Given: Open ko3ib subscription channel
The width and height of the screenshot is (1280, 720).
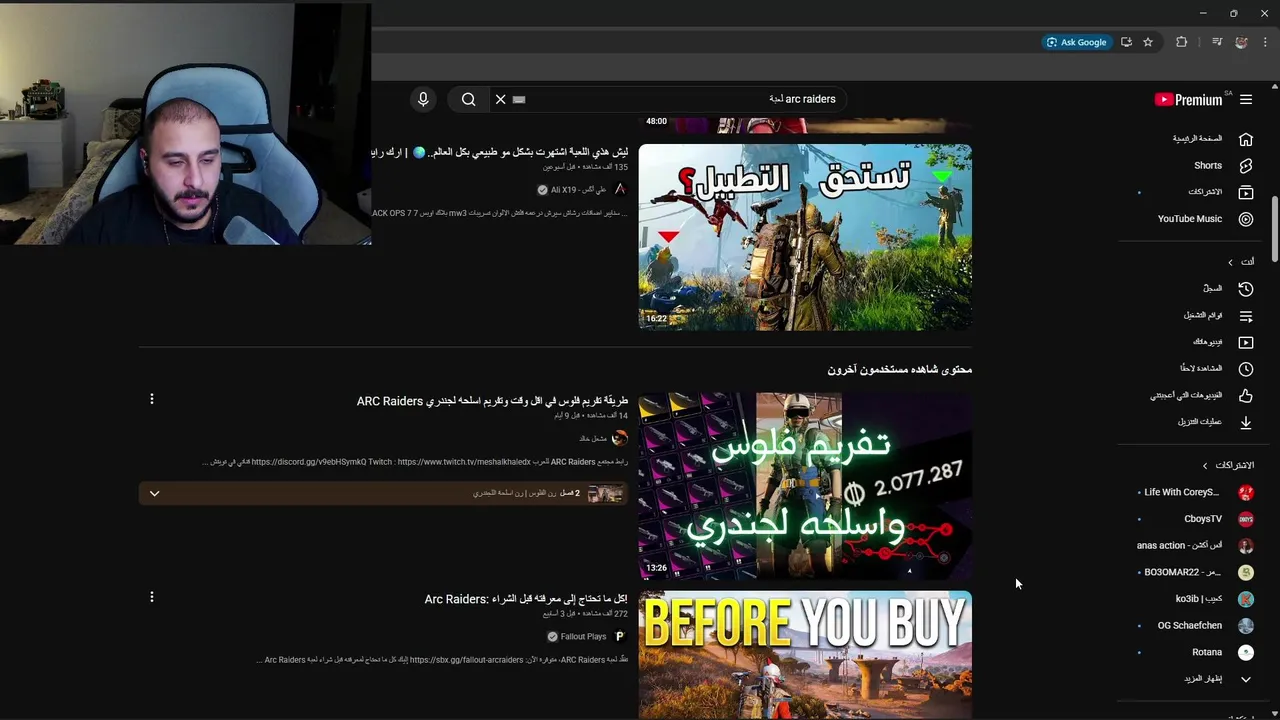Looking at the screenshot, I should pos(1199,599).
